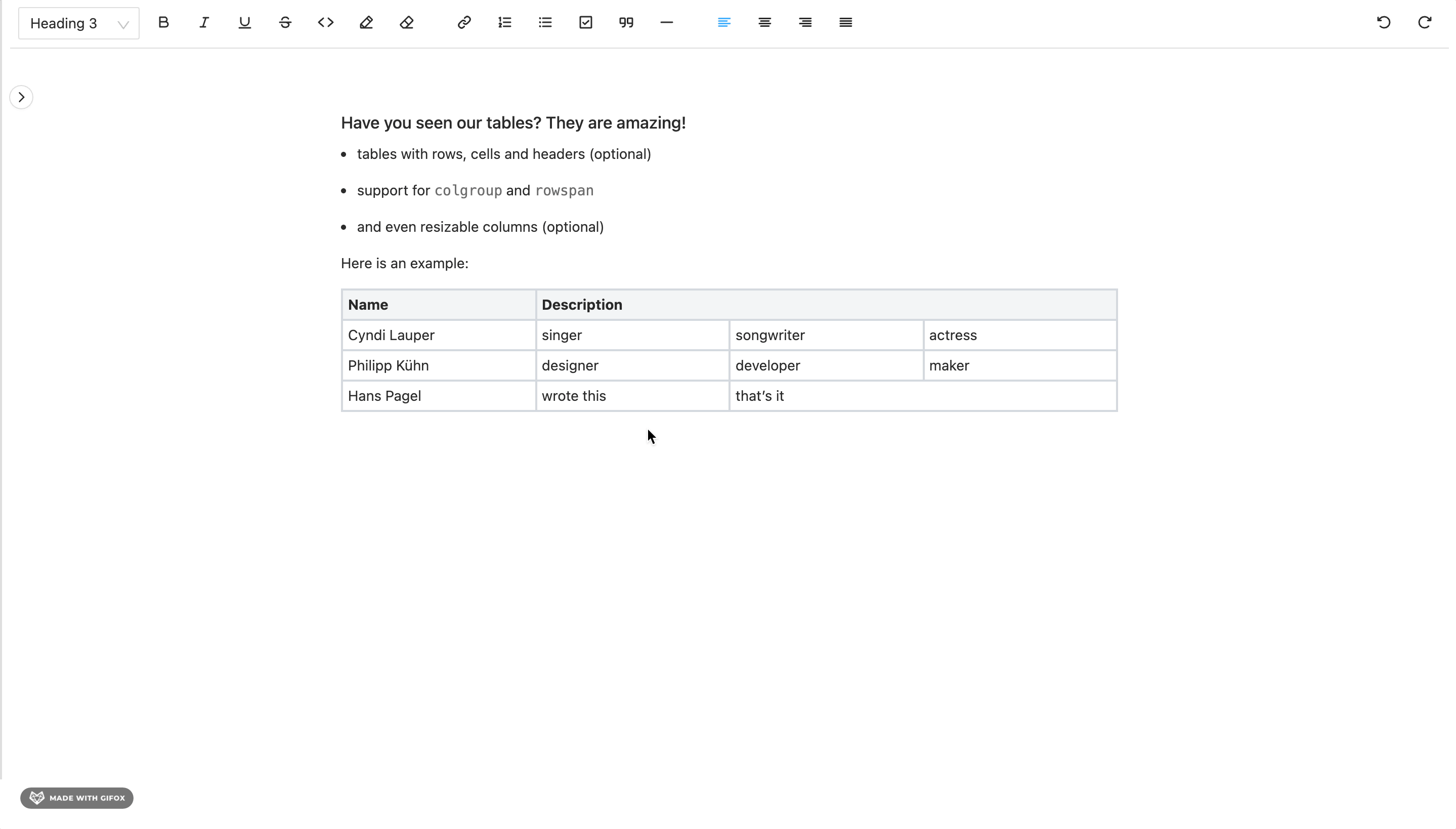
Task: Insert a task list with checkboxes
Action: [585, 23]
